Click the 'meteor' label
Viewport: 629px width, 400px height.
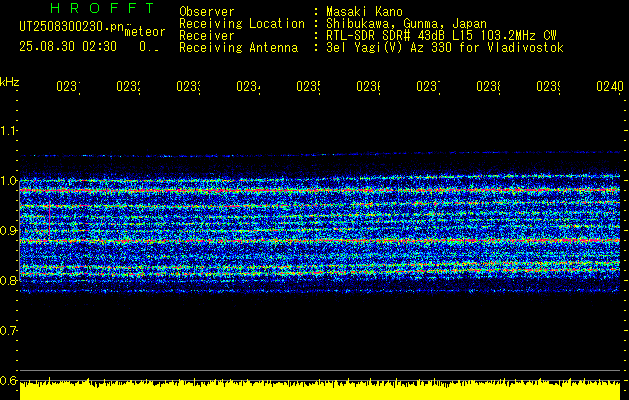pos(145,32)
